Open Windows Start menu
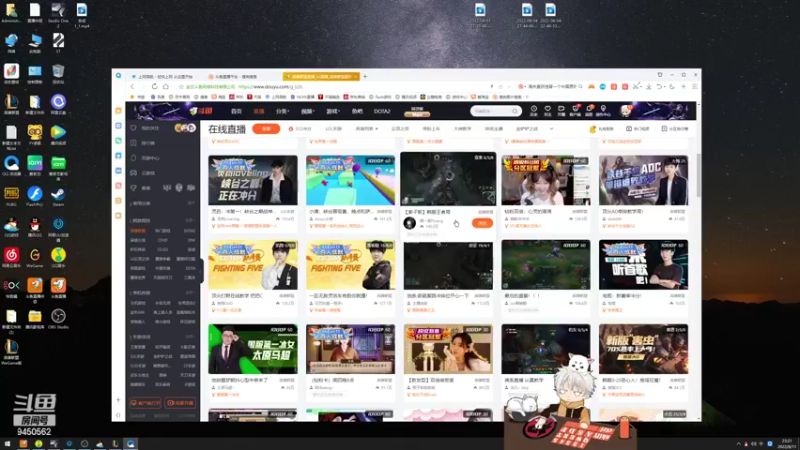 [x=7, y=444]
